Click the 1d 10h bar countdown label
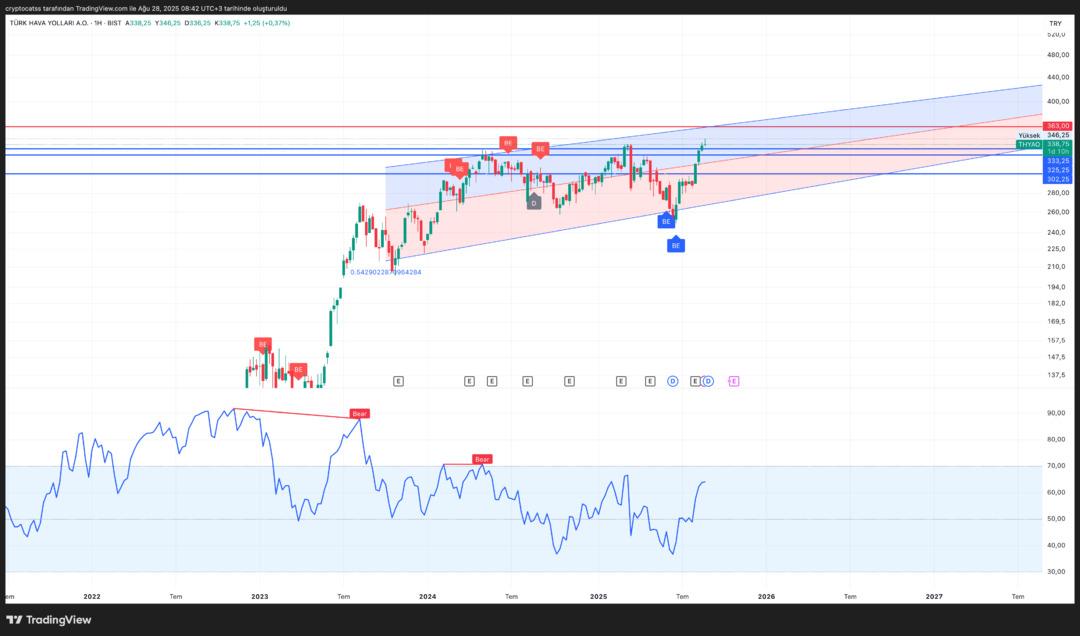Screen dimensions: 1080x636 click(x=1058, y=152)
